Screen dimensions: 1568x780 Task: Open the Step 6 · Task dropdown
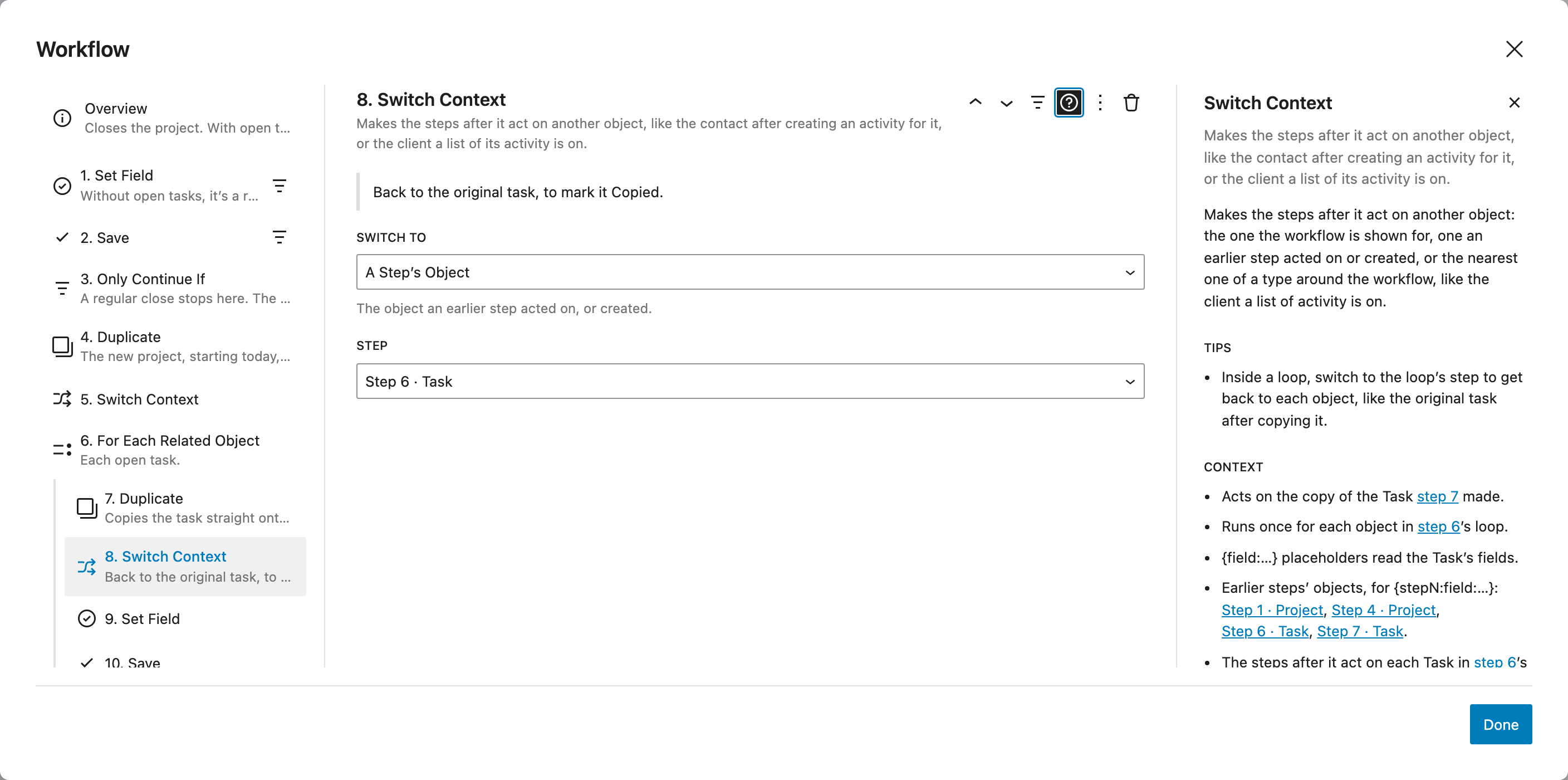(750, 381)
